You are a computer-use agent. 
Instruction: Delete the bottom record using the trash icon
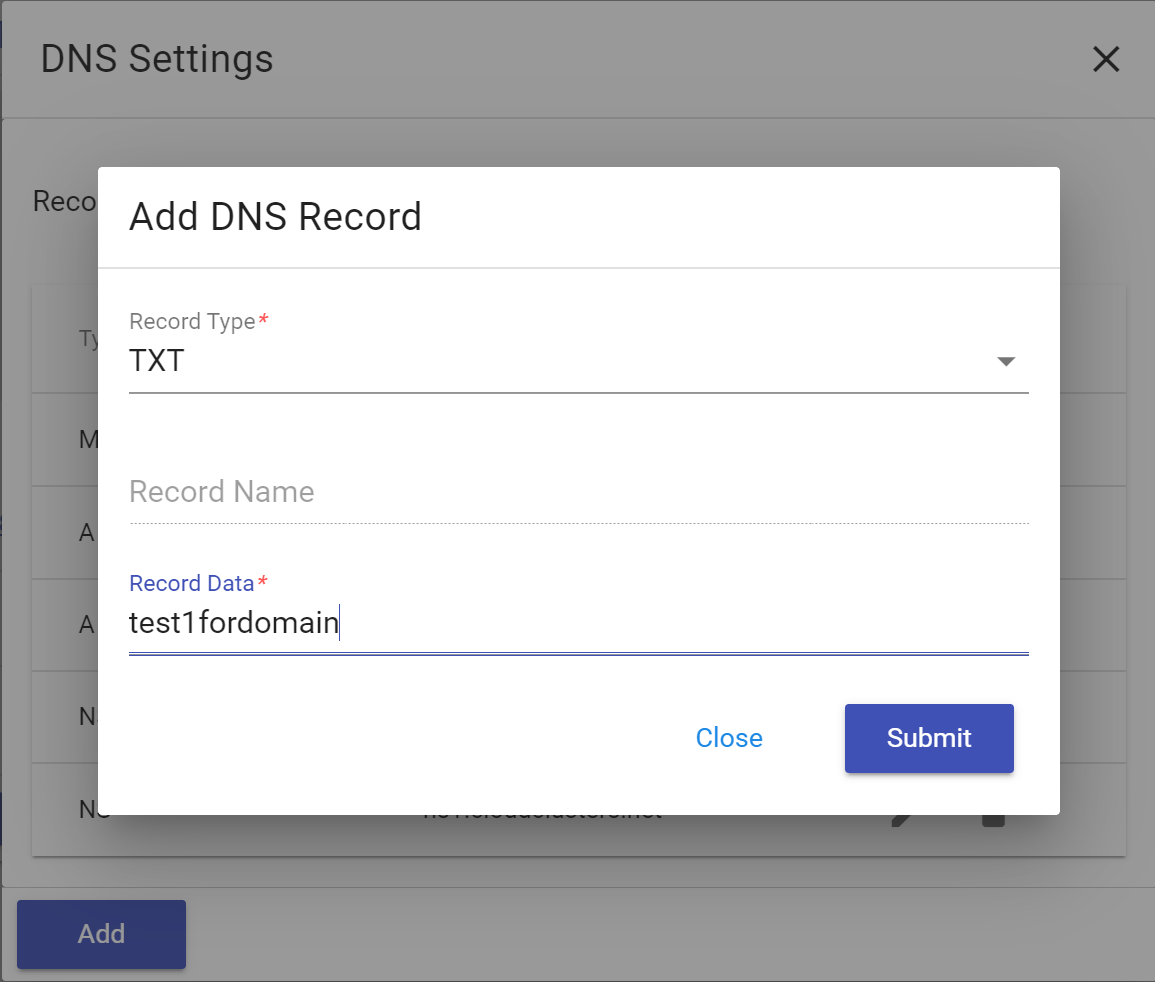[x=992, y=820]
